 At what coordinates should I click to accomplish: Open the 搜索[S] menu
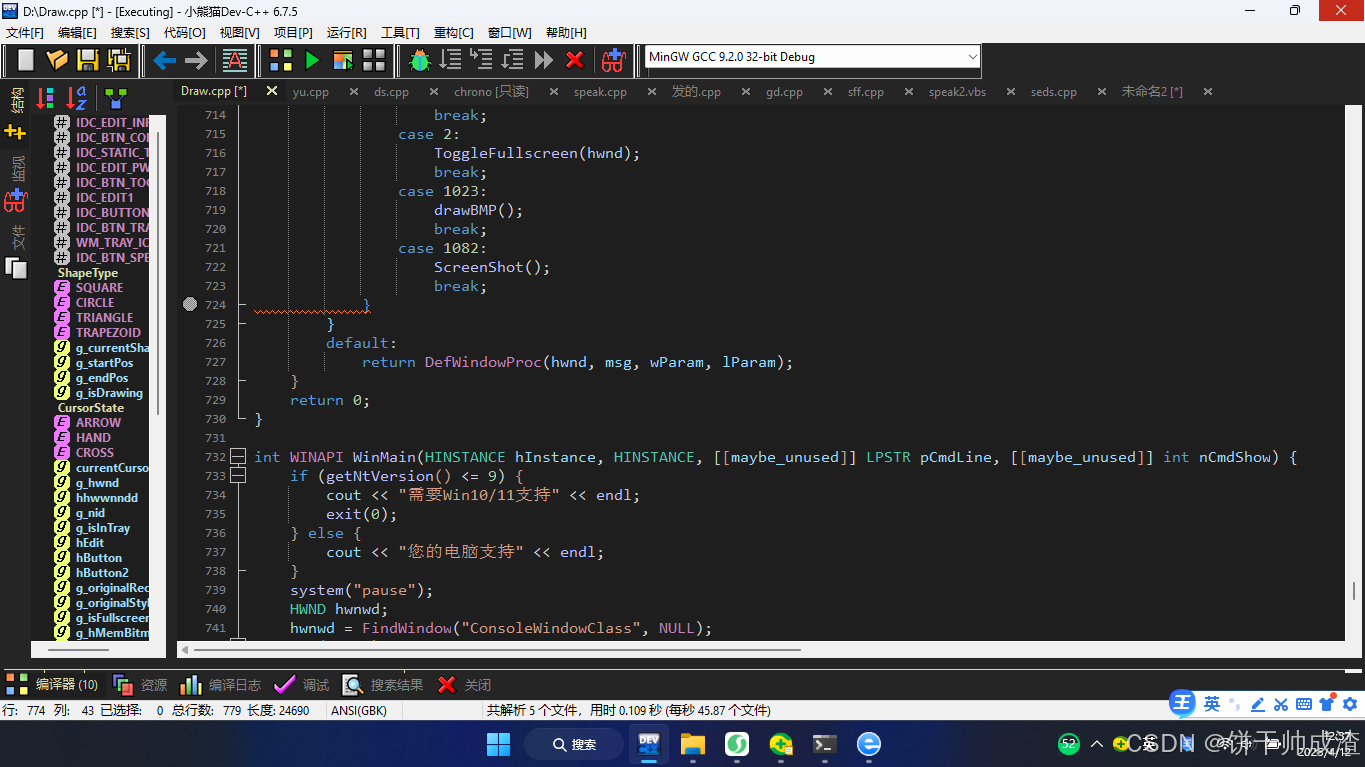(x=130, y=33)
